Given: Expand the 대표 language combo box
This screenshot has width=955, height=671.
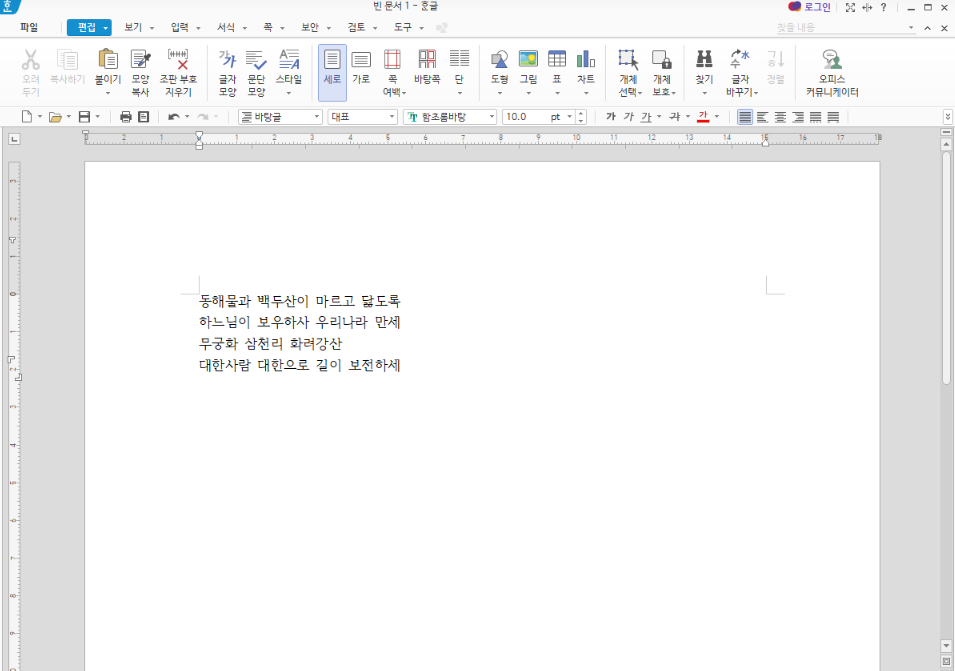Looking at the screenshot, I should (392, 117).
